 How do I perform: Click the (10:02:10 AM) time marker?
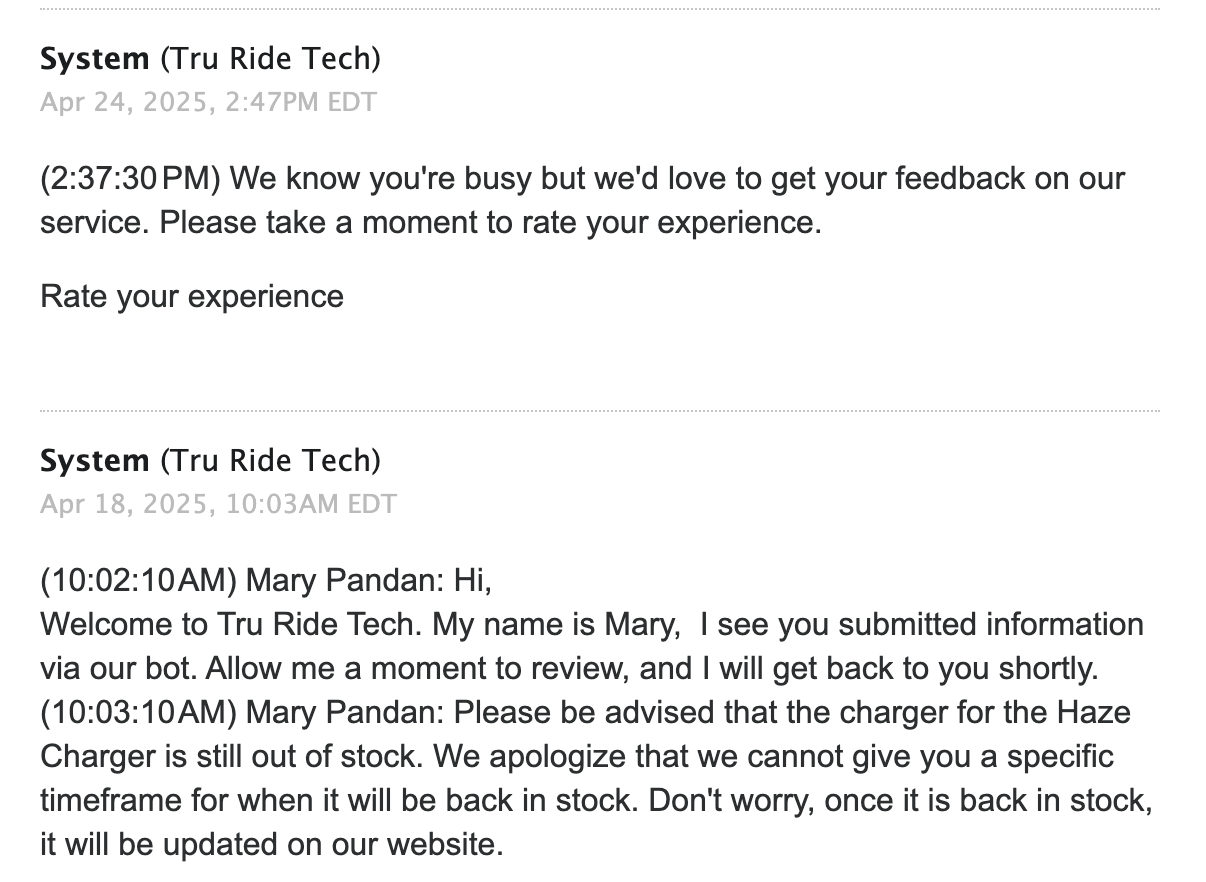click(x=138, y=580)
